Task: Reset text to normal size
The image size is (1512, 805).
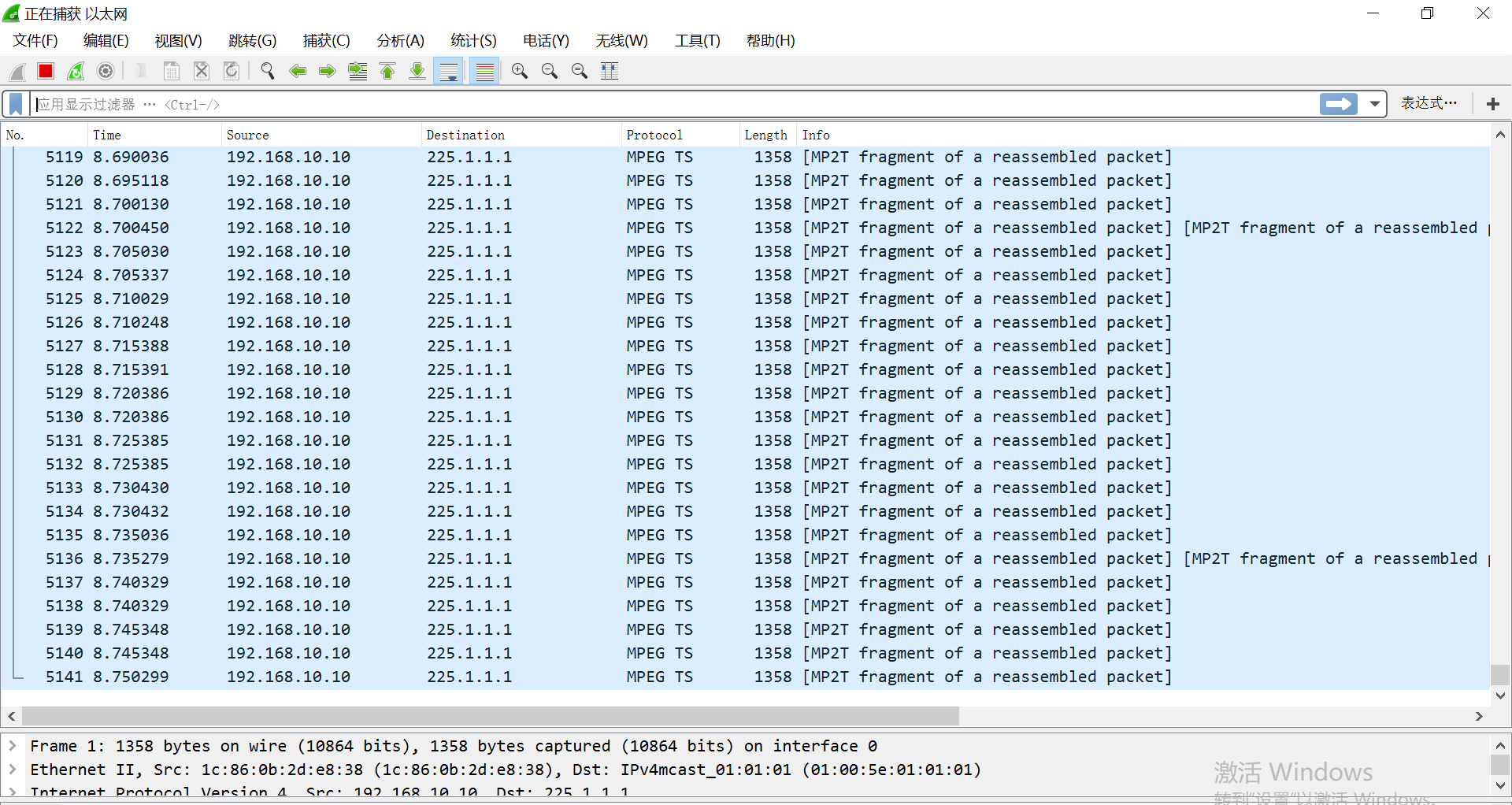Action: point(580,72)
